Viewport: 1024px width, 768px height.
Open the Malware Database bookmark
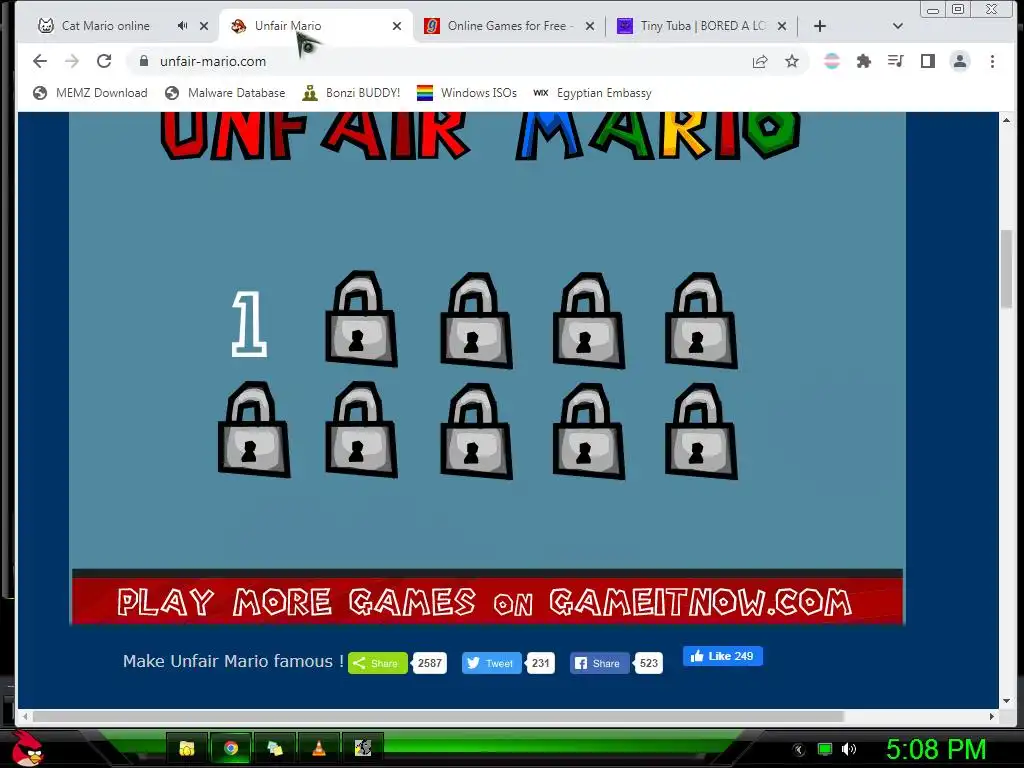pos(225,93)
